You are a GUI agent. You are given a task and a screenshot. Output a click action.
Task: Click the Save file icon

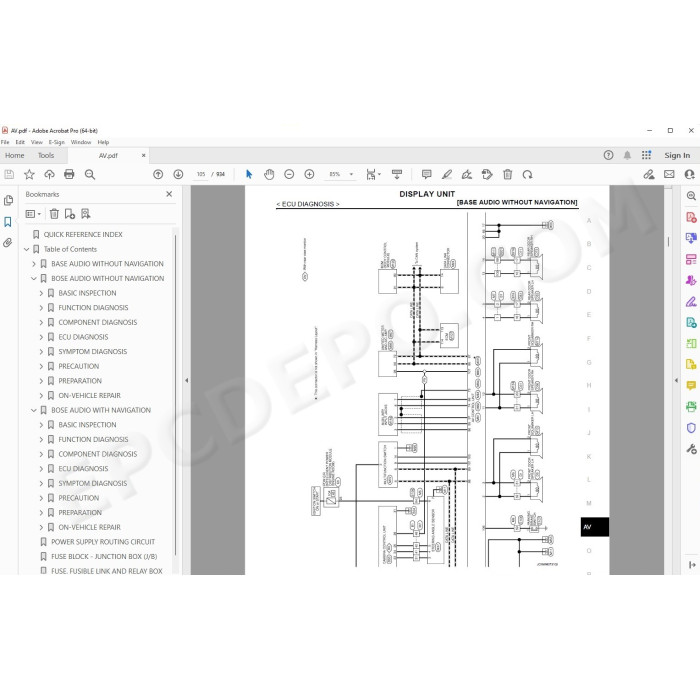9,175
